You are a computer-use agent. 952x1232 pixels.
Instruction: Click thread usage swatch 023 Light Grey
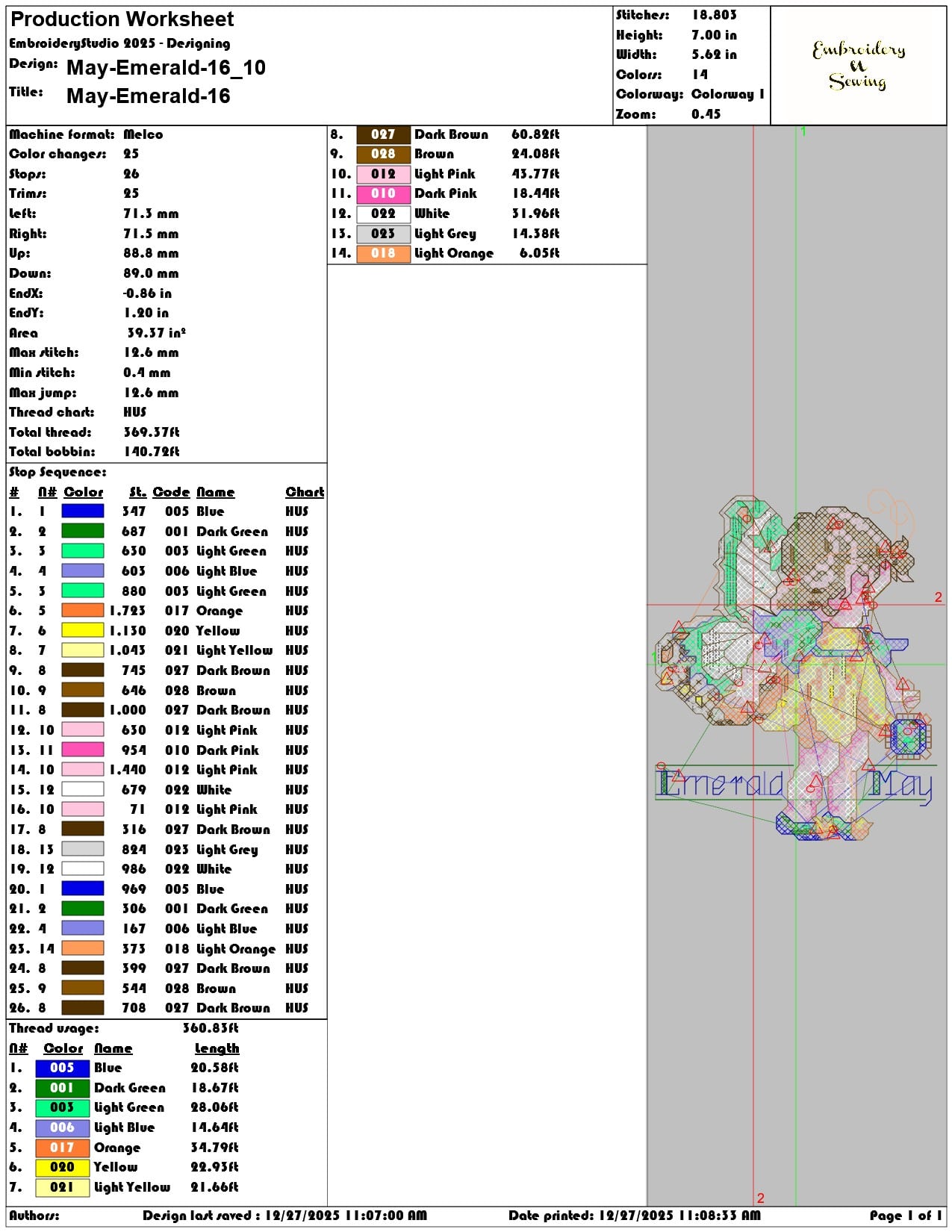tap(383, 234)
